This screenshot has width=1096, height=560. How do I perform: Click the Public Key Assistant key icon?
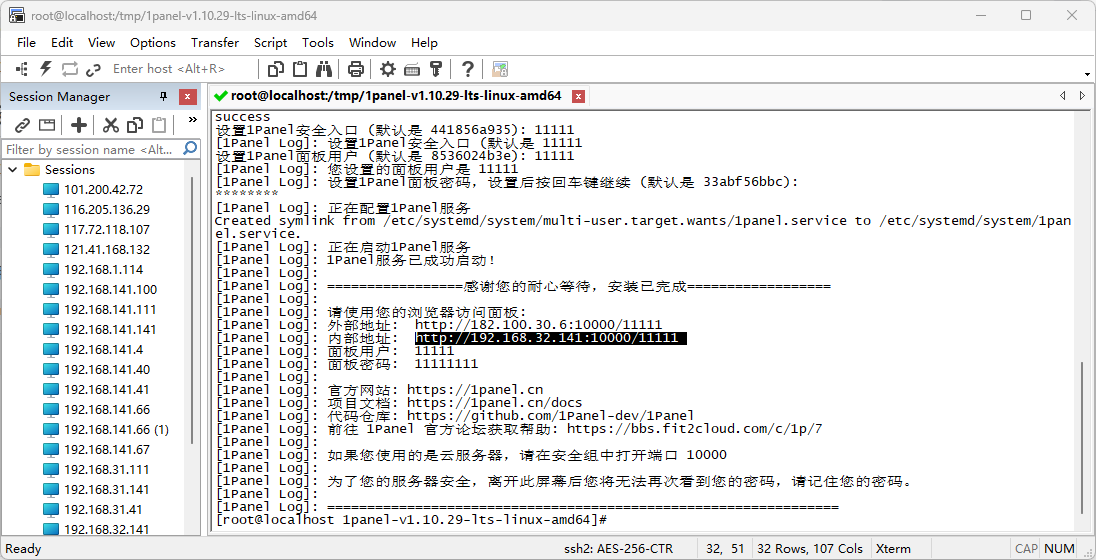[x=436, y=69]
